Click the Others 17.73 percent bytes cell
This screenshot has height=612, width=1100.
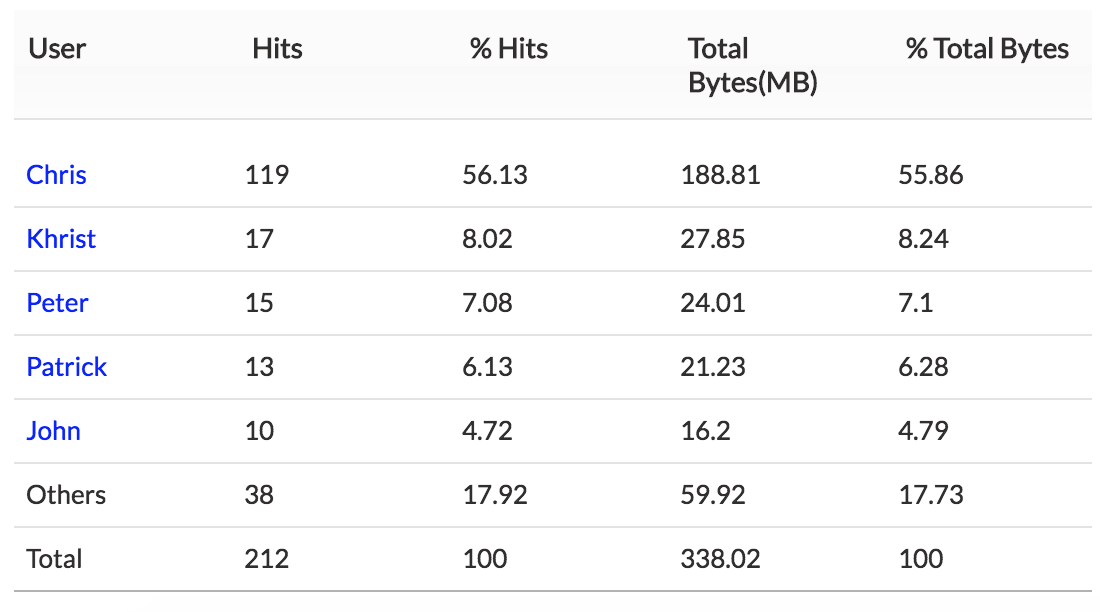click(931, 495)
